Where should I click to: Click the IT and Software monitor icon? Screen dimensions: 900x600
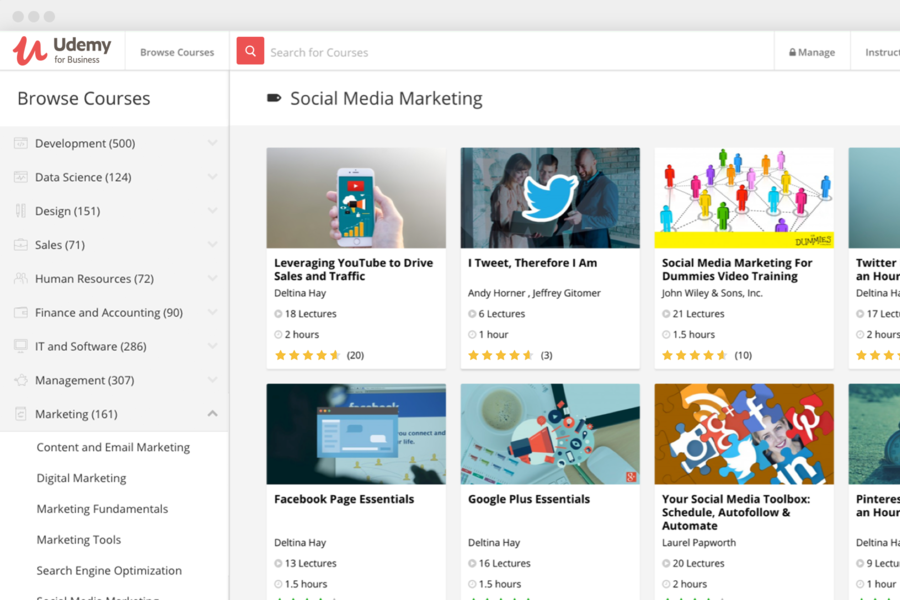21,346
